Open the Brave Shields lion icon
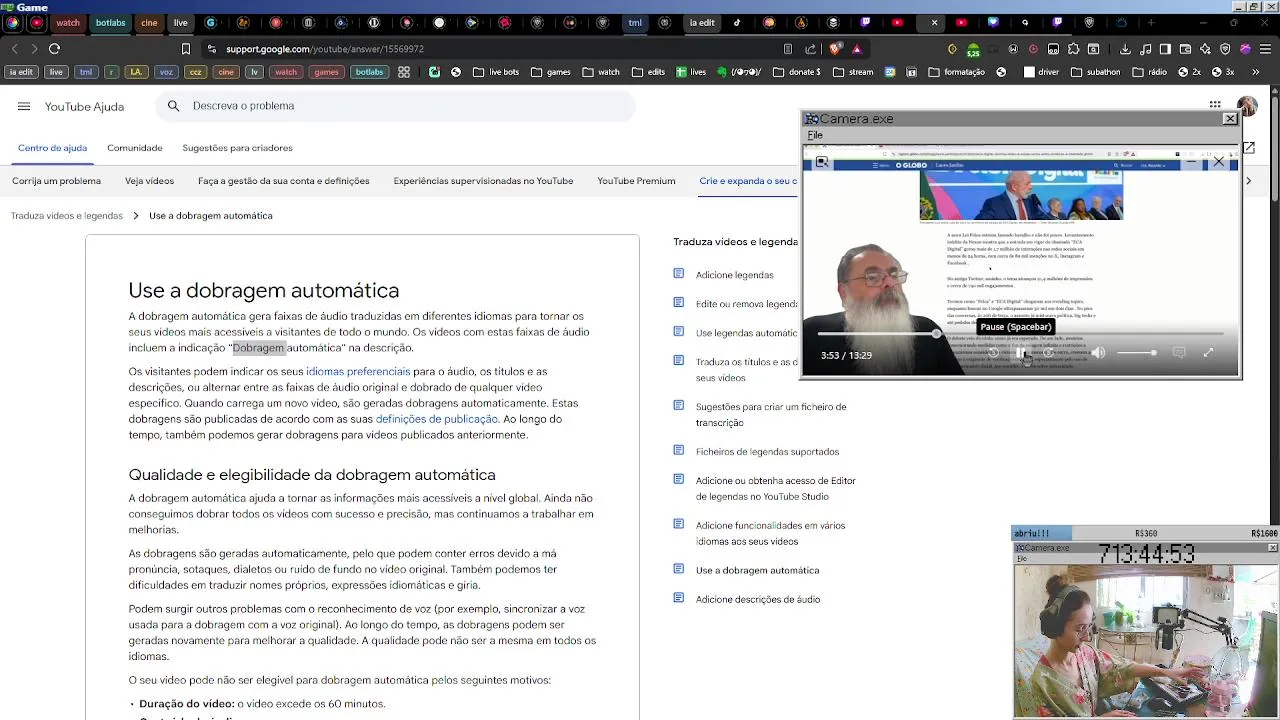Screen dimensions: 1280x720 pyautogui.click(x=835, y=48)
